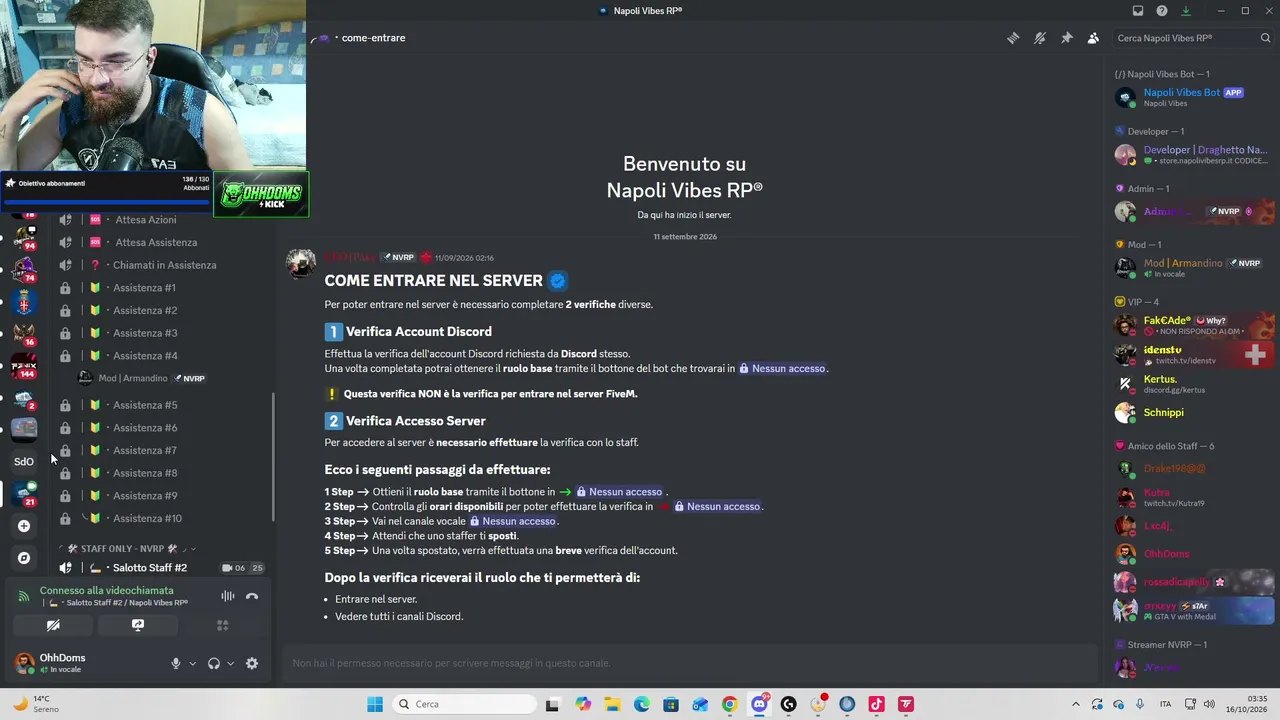Select the Assistenza #5 voice channel
Screen dimensions: 1280x720
[x=145, y=405]
